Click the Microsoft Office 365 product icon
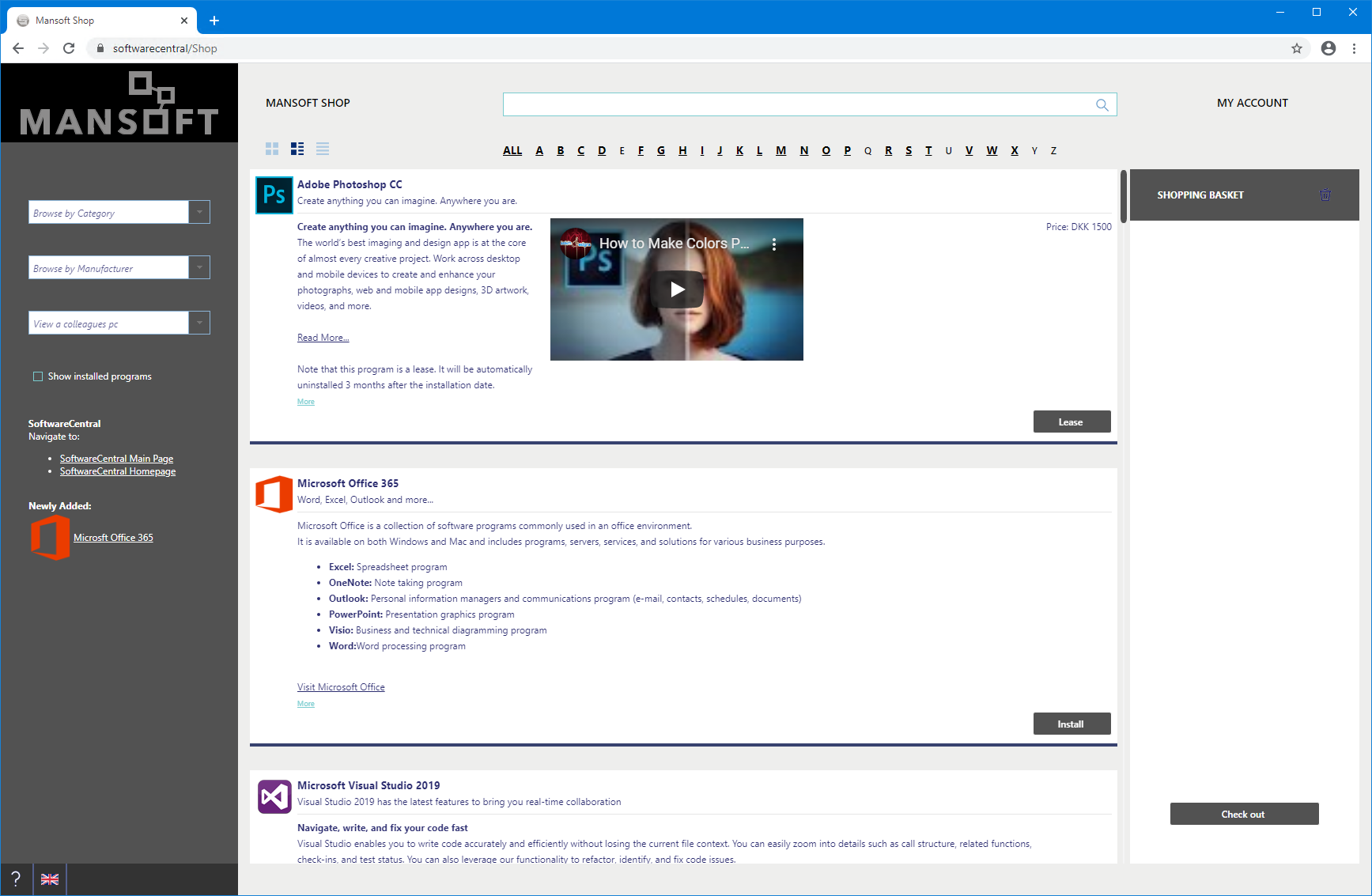The width and height of the screenshot is (1372, 896). pos(274,494)
